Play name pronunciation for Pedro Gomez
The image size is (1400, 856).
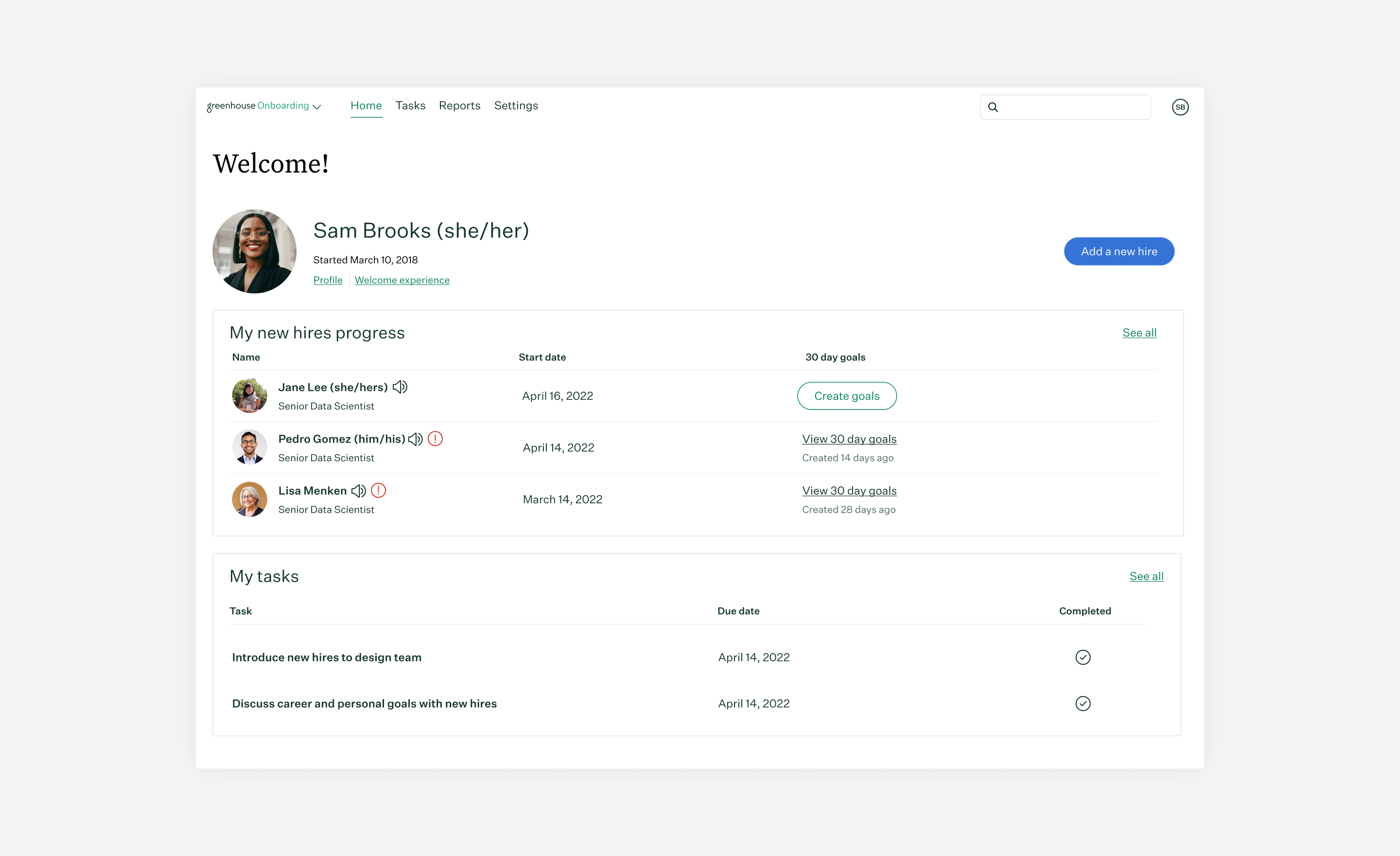(415, 439)
